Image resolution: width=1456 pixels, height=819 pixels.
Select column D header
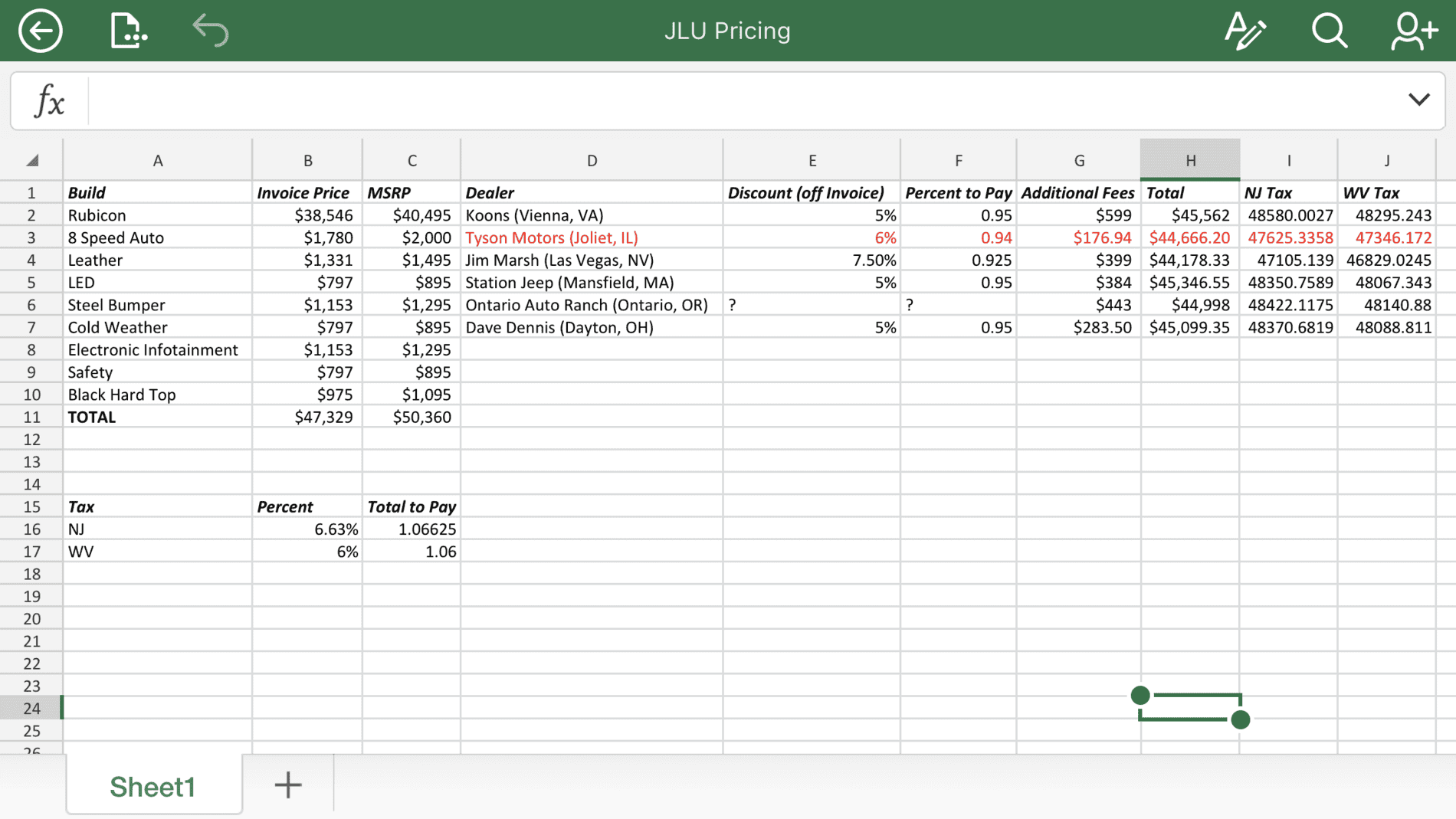pyautogui.click(x=592, y=160)
